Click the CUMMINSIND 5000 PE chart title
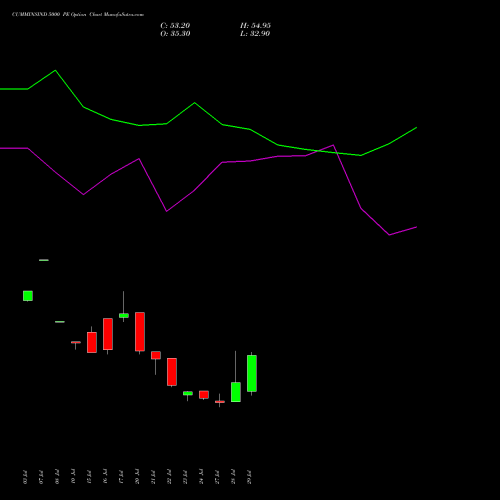 coord(78,15)
